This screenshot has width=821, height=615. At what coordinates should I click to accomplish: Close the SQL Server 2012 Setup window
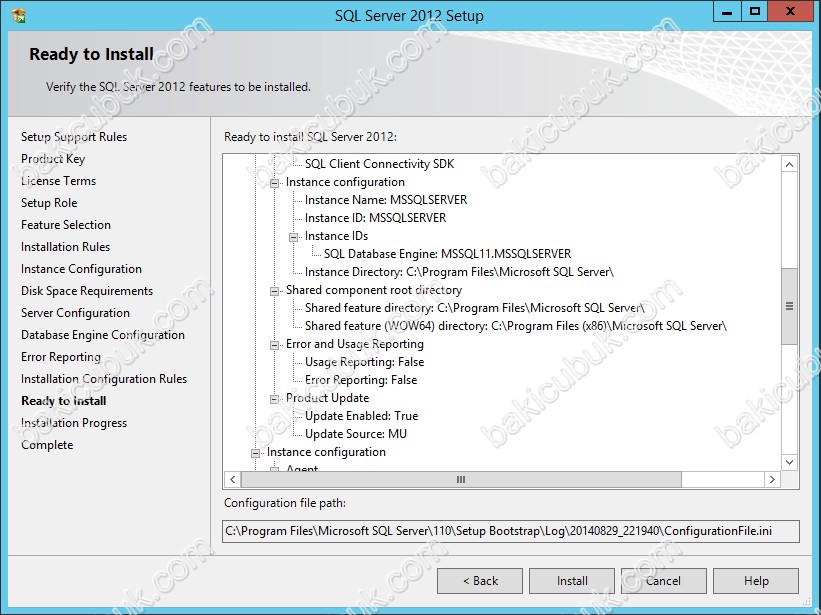coord(791,12)
